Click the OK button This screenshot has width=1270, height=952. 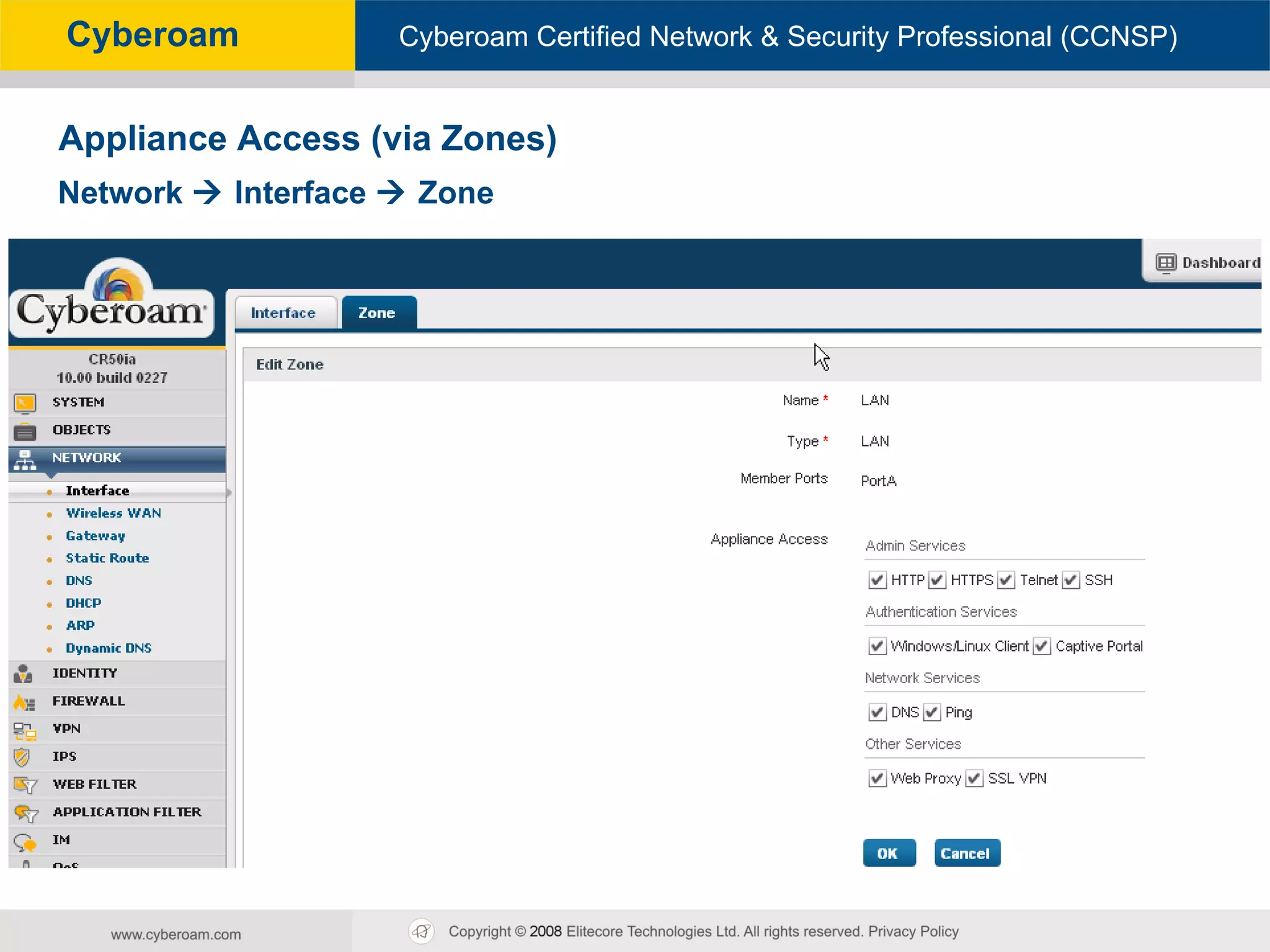pyautogui.click(x=889, y=853)
